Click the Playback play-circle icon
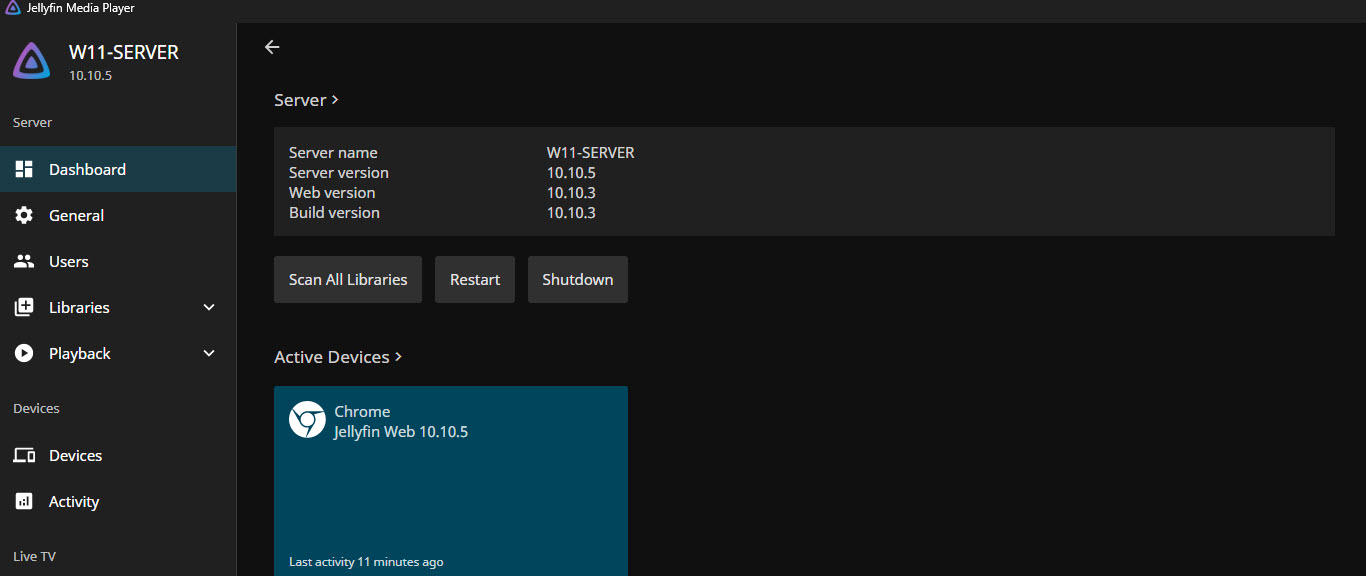 (24, 354)
